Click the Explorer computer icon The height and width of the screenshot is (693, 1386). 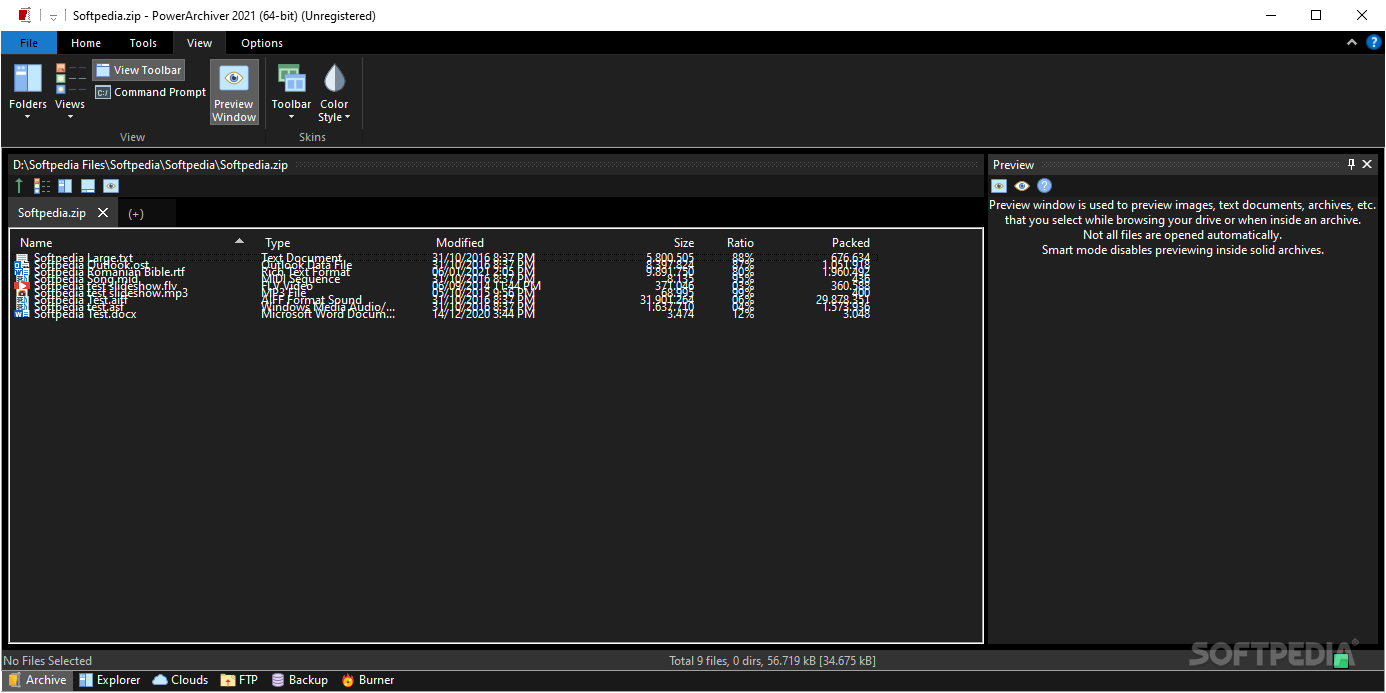pos(86,680)
